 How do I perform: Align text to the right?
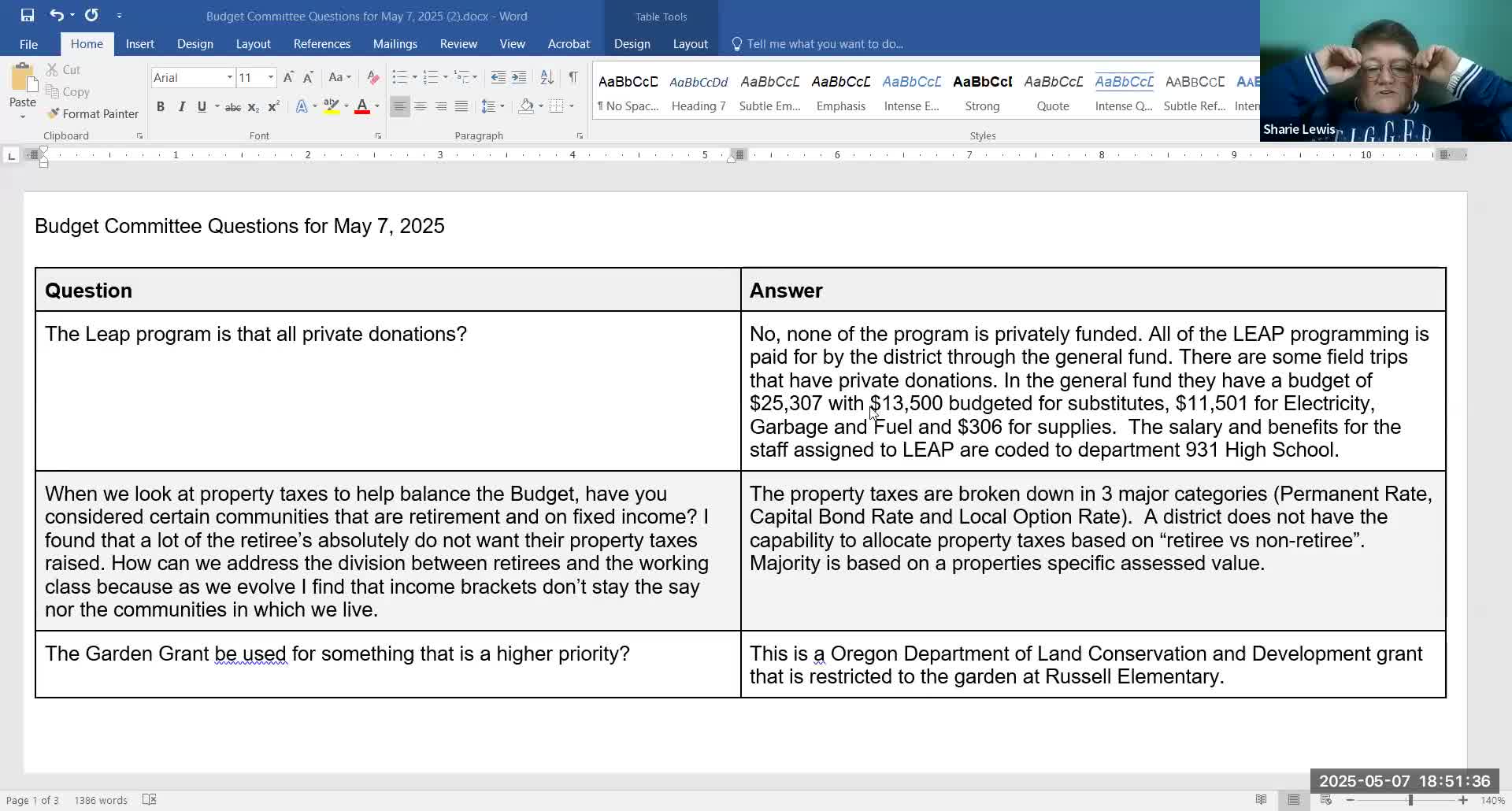coord(441,107)
